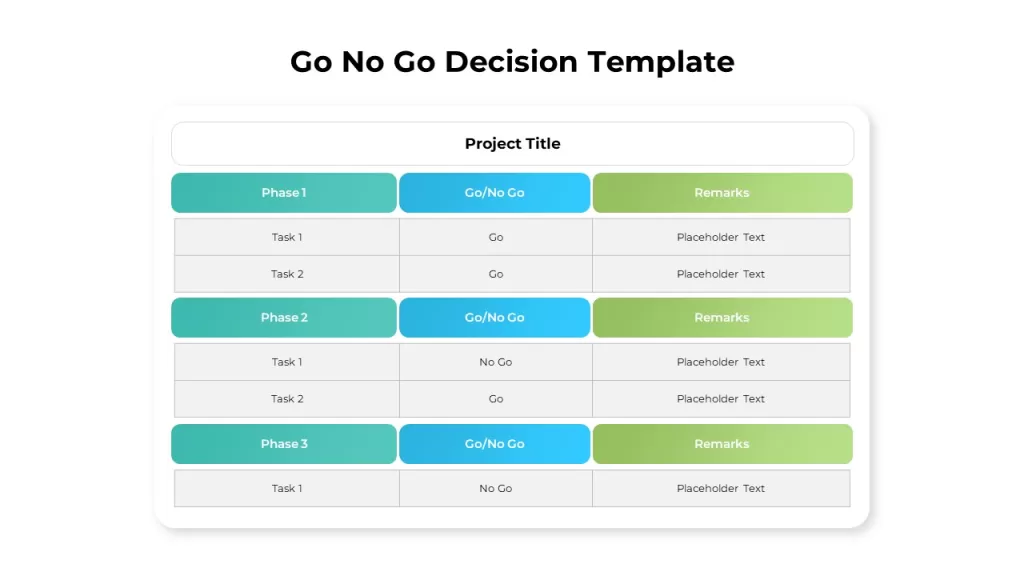Click the Go/No Go header beside Phase 2
Viewport: 1024px width, 576px height.
494,317
